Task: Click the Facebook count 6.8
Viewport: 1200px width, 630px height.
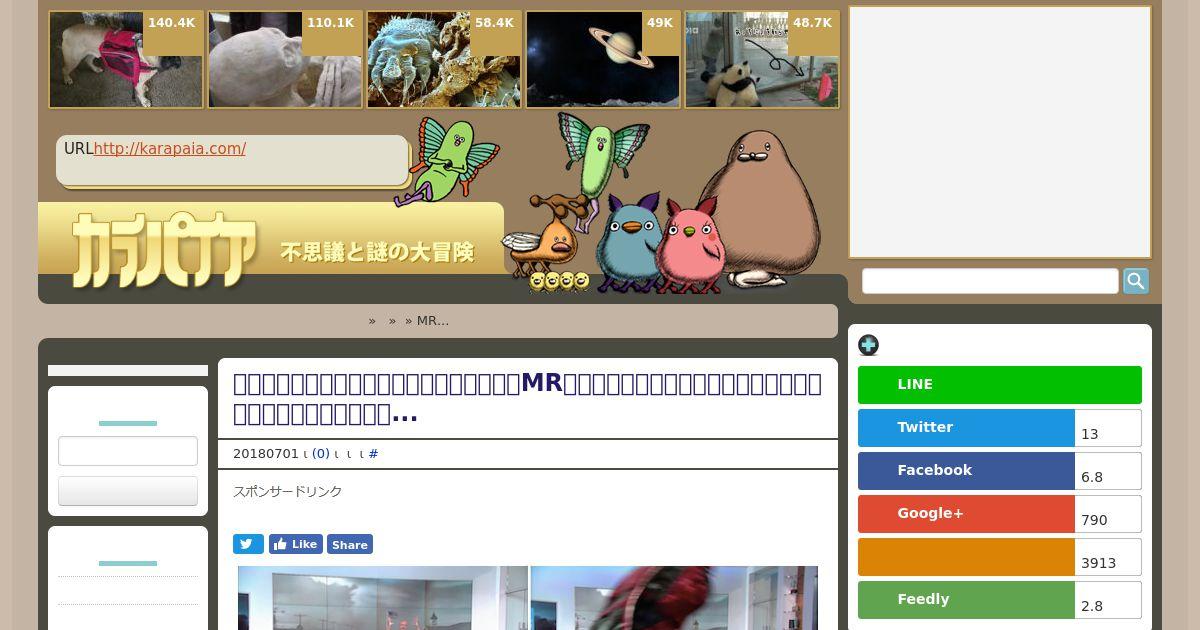Action: [1108, 471]
